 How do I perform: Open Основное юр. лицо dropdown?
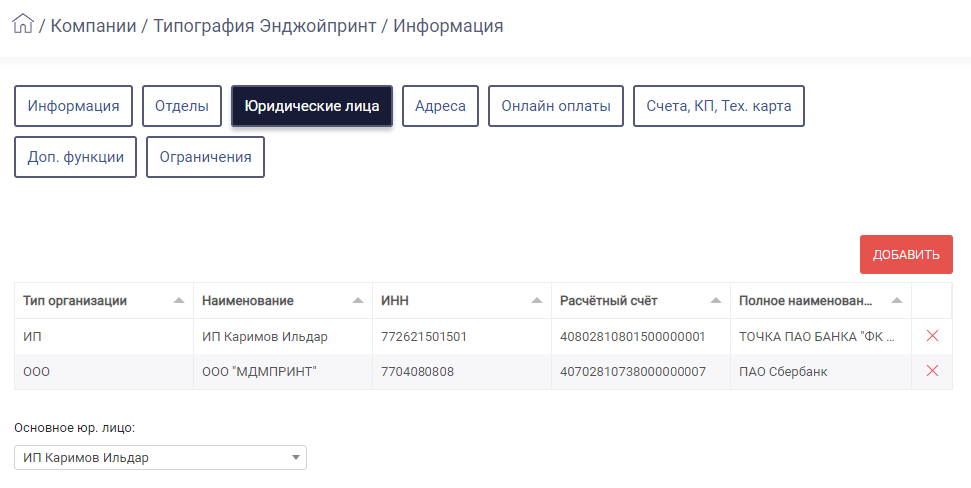point(160,458)
